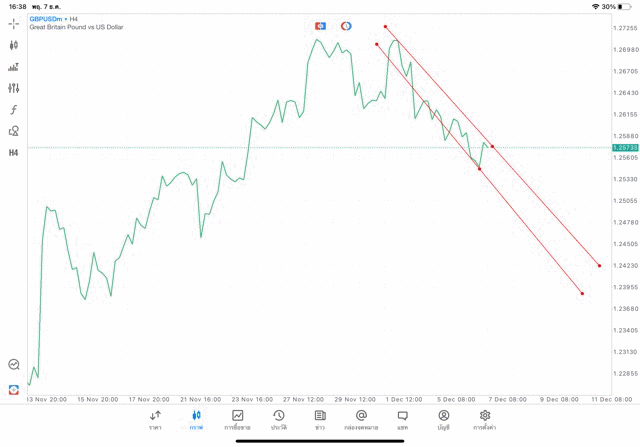Activate the crosshair cursor tool

click(x=14, y=23)
